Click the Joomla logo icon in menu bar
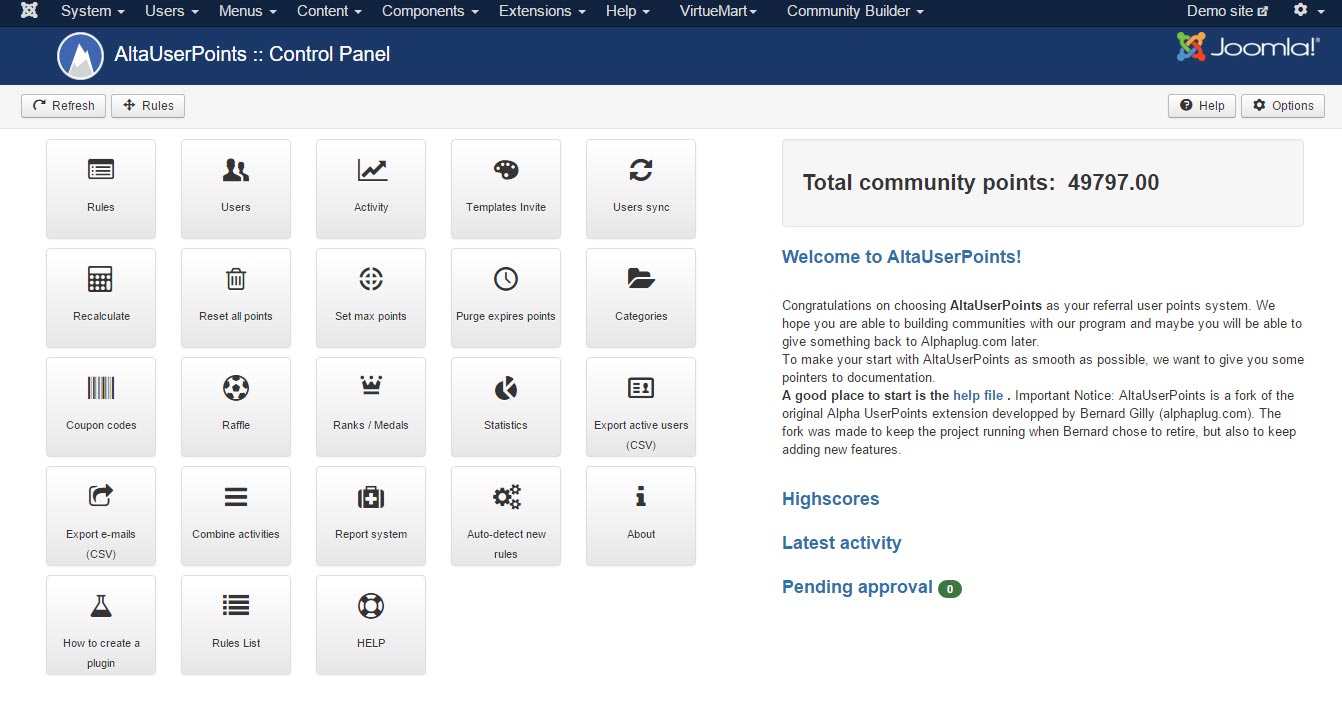The width and height of the screenshot is (1342, 720). (x=30, y=11)
